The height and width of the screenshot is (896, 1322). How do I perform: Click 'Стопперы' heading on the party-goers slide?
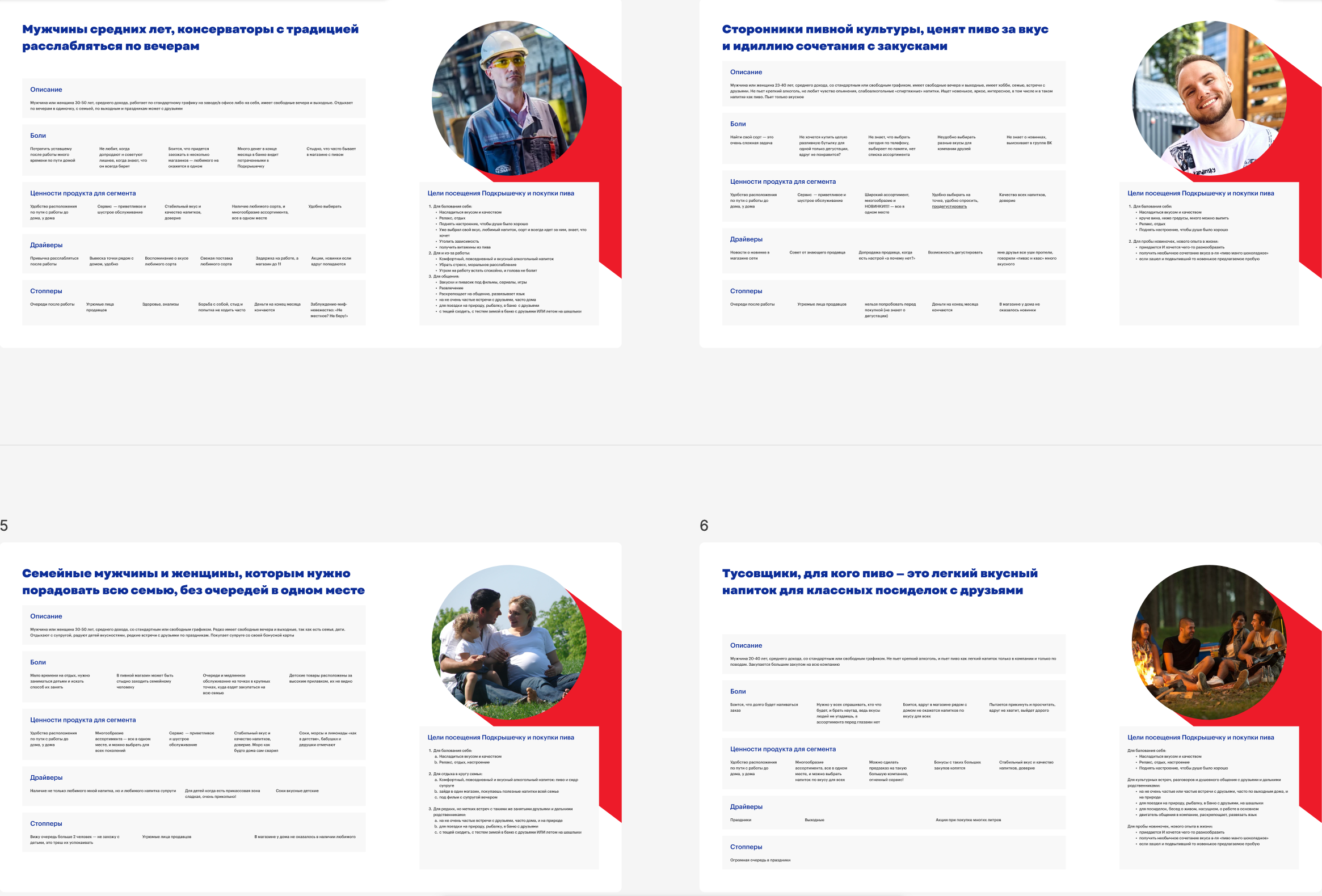(x=746, y=847)
